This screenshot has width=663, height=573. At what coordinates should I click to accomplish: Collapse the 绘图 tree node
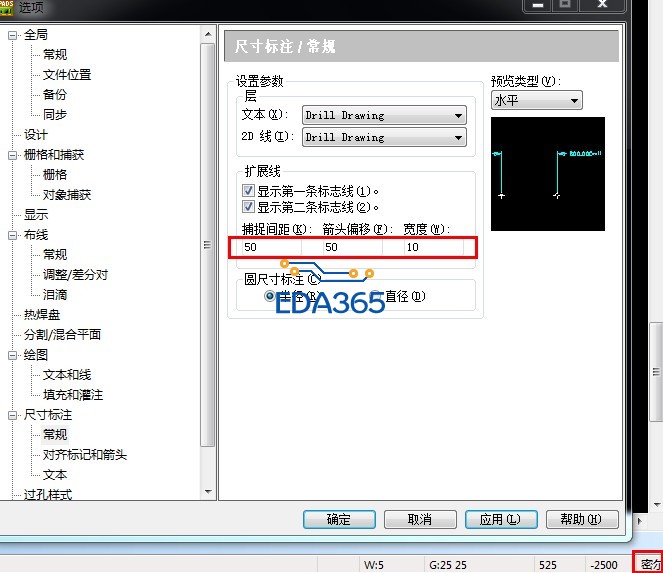(12, 355)
